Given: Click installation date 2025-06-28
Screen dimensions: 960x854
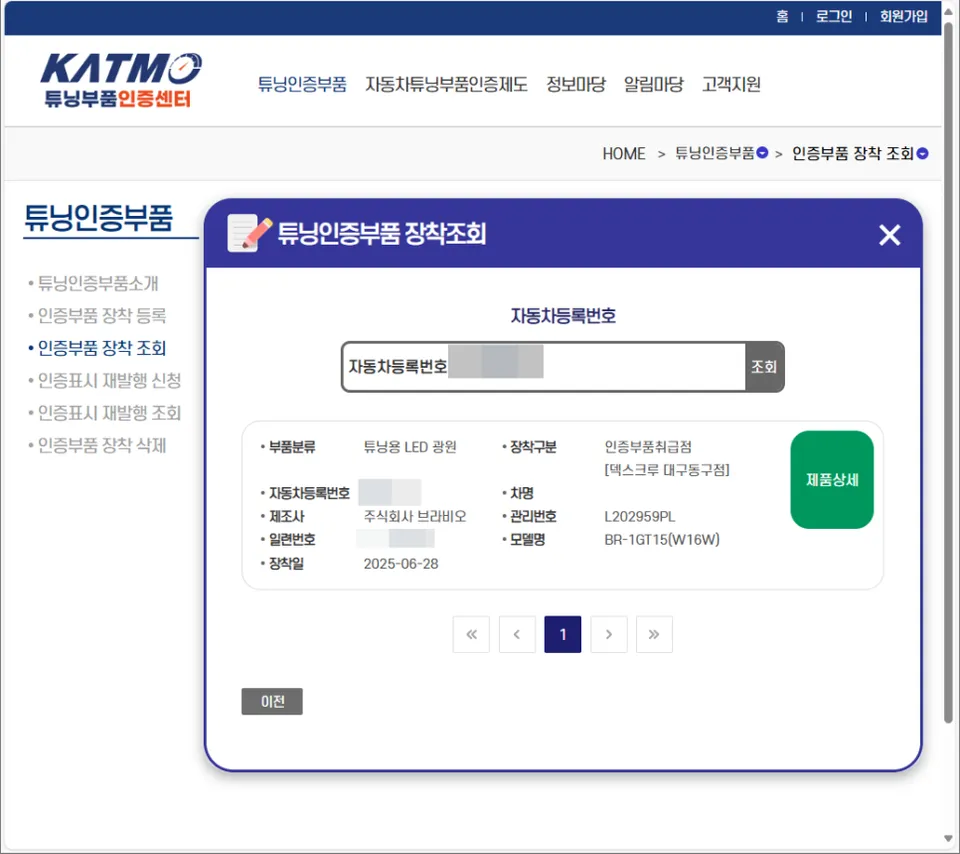Looking at the screenshot, I should coord(401,563).
